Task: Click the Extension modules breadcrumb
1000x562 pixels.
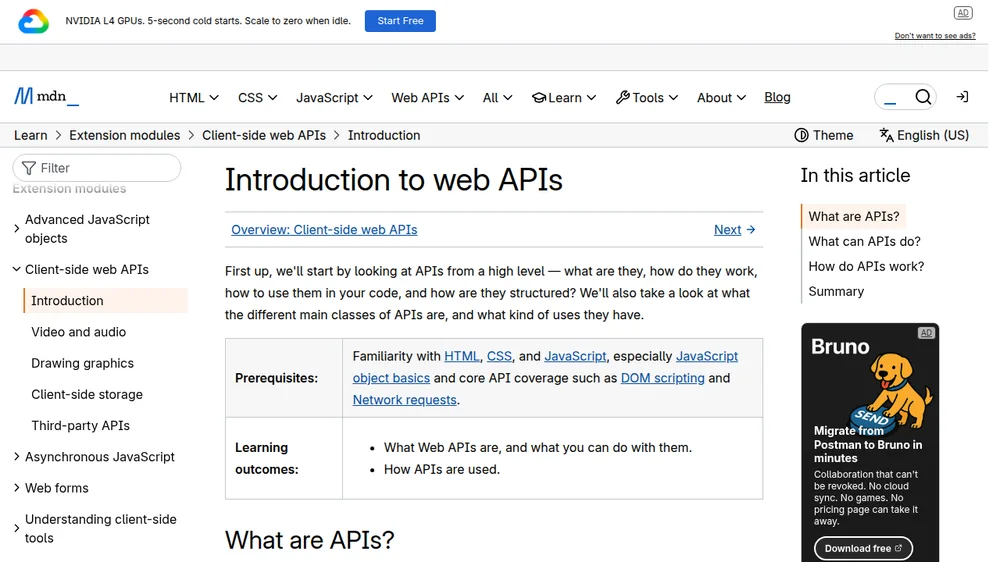Action: (124, 135)
